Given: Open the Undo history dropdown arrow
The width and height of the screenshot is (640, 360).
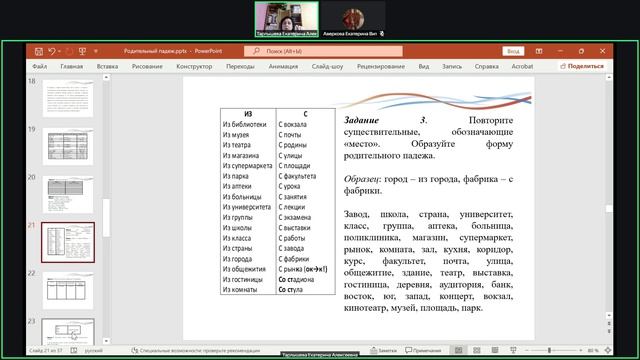Looking at the screenshot, I should 59,51.
